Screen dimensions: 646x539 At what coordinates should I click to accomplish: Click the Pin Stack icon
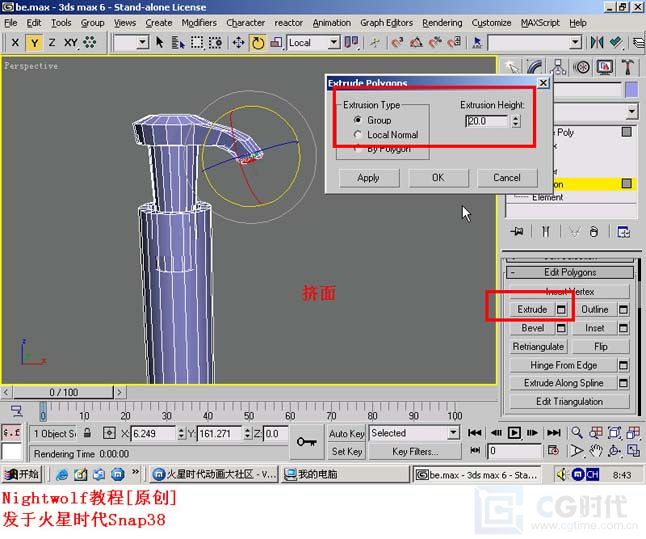click(516, 232)
